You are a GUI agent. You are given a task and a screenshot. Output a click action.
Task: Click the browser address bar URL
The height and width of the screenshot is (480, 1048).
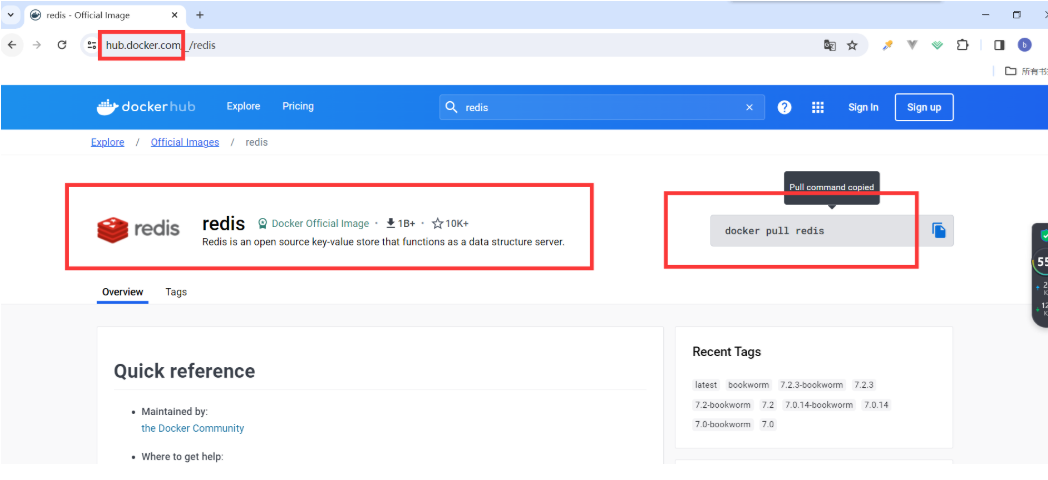point(160,45)
